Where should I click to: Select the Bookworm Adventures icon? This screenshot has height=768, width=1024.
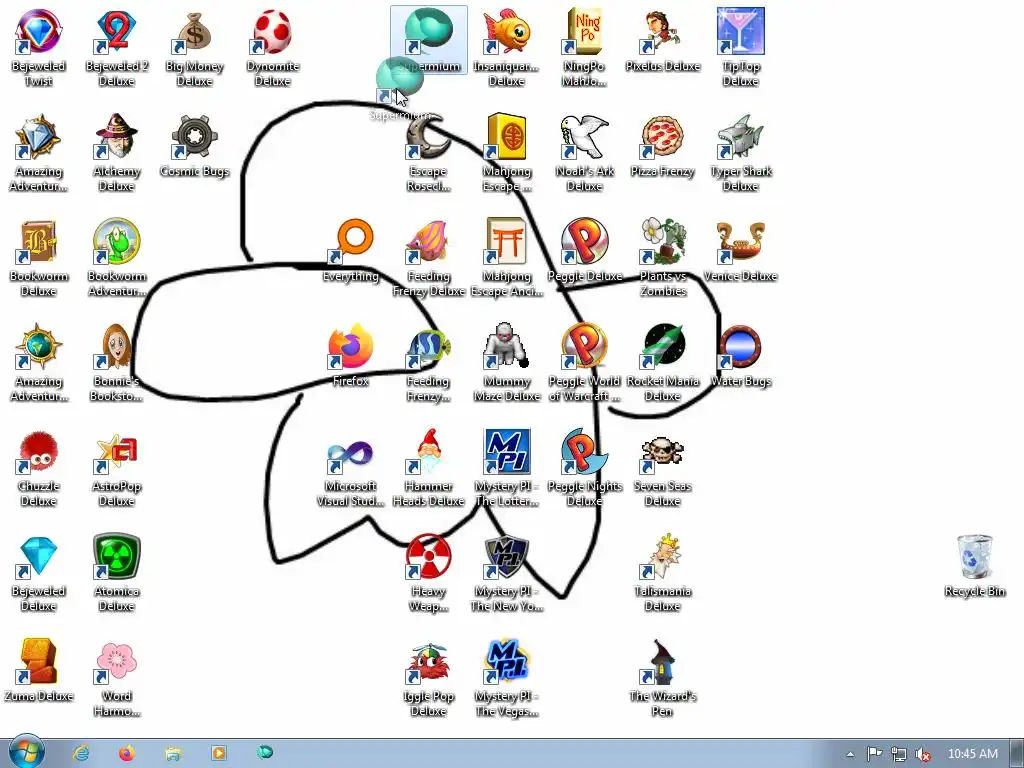click(117, 257)
